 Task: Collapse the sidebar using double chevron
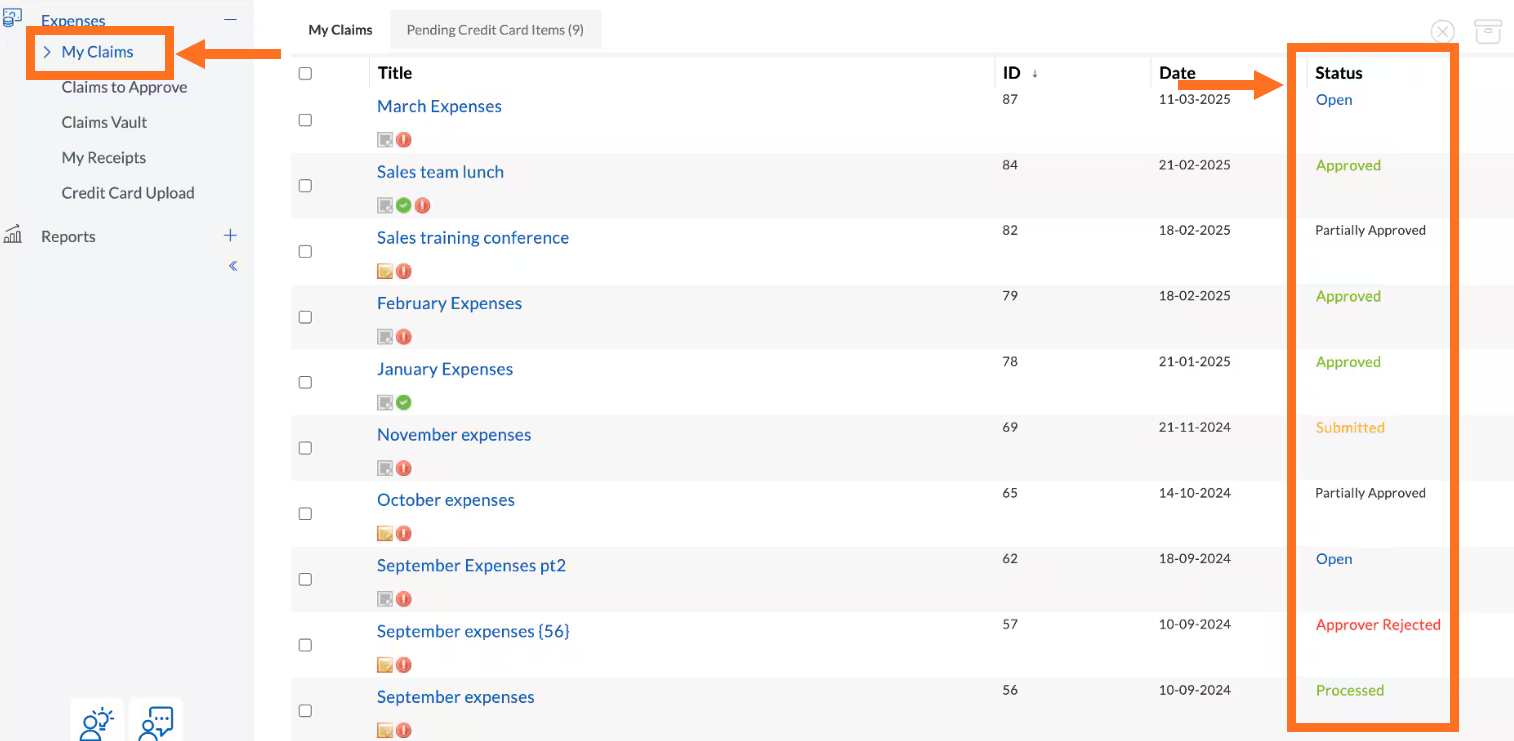(x=233, y=266)
